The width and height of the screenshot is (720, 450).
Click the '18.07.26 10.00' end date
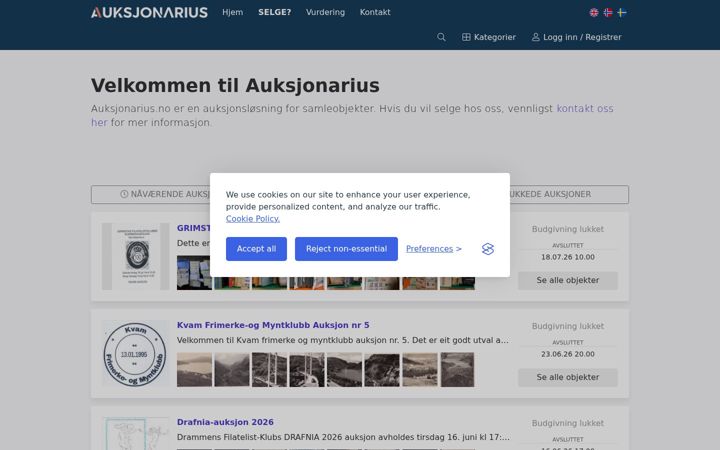pyautogui.click(x=568, y=257)
